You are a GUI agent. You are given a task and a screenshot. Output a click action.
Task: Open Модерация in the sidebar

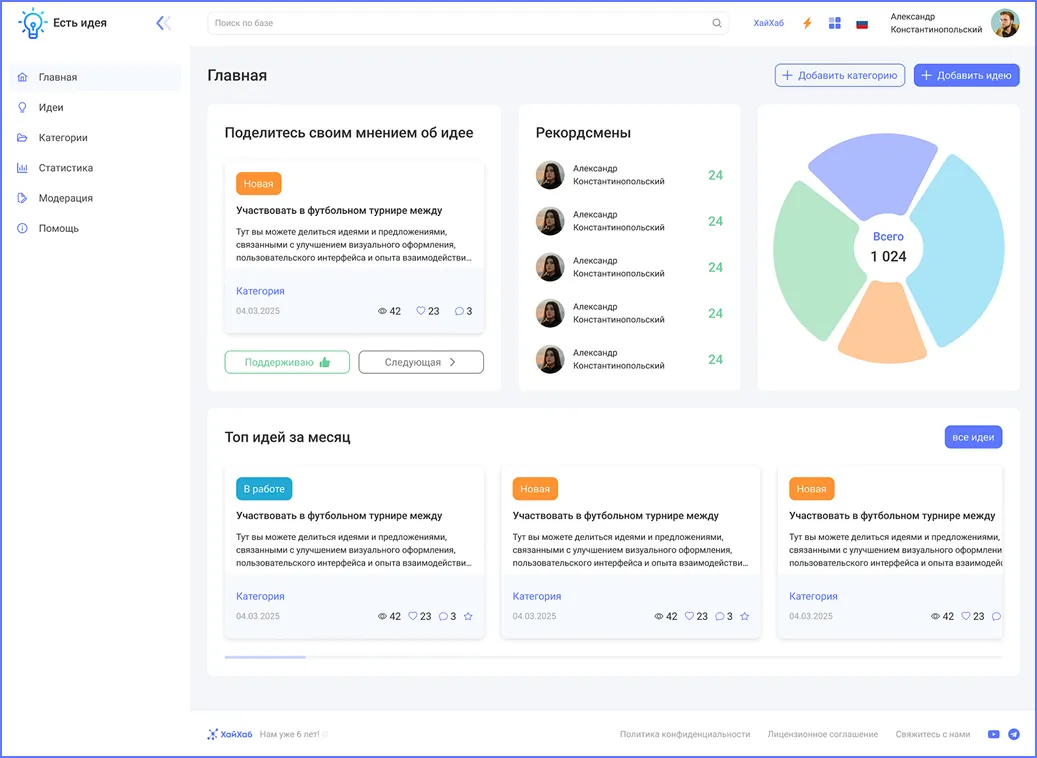pyautogui.click(x=66, y=198)
